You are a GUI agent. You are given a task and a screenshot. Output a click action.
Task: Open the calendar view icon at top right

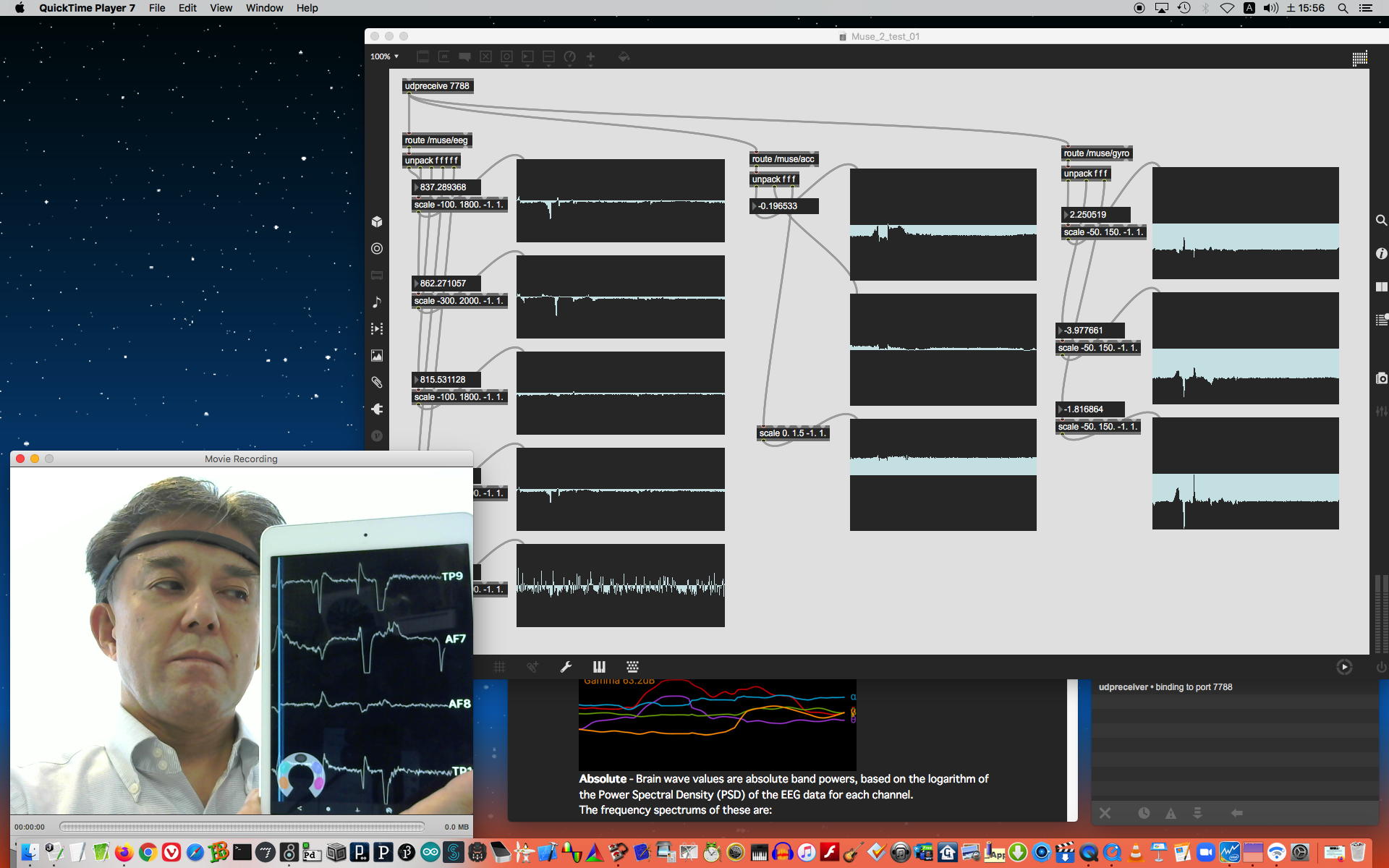[x=1359, y=59]
